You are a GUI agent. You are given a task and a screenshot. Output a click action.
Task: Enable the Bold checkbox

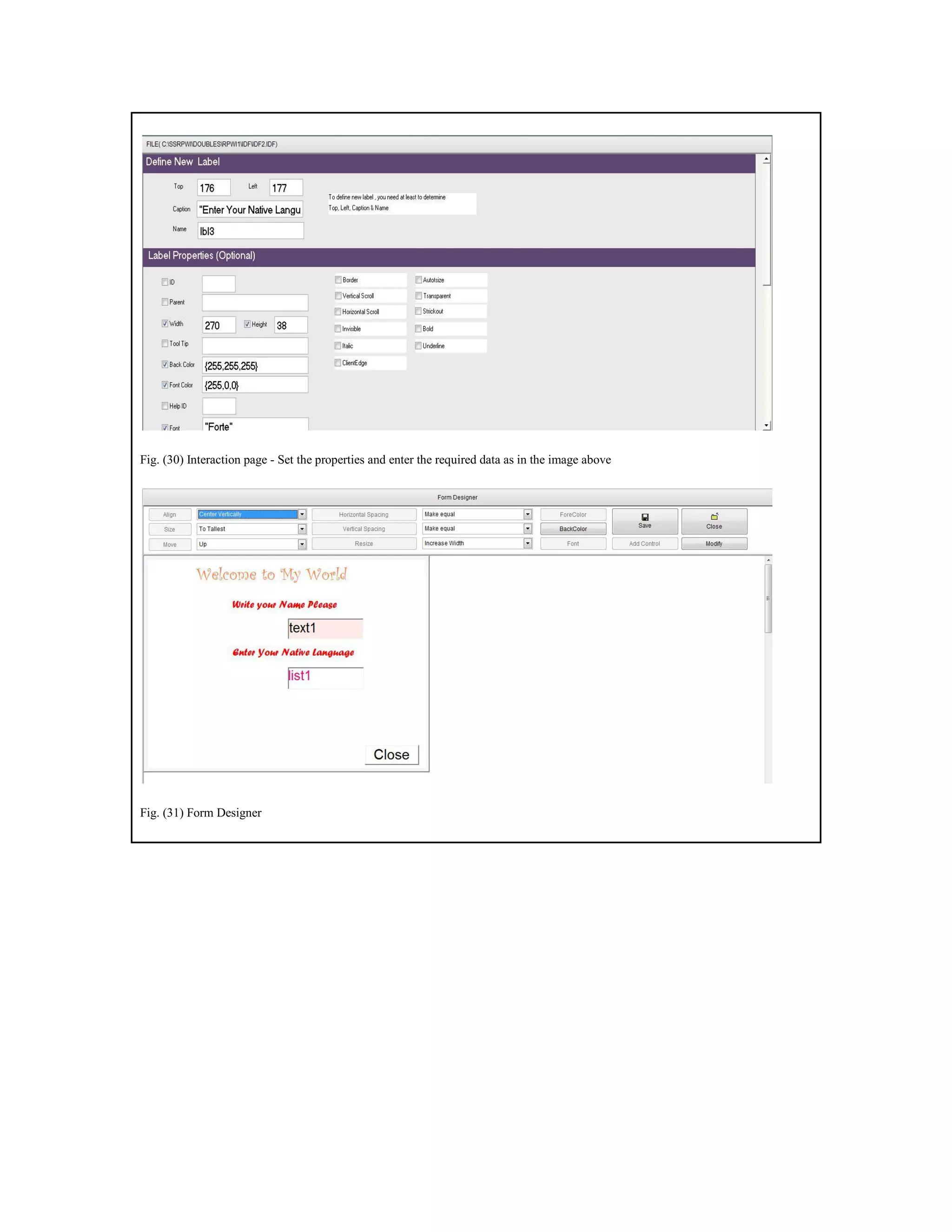(x=418, y=329)
